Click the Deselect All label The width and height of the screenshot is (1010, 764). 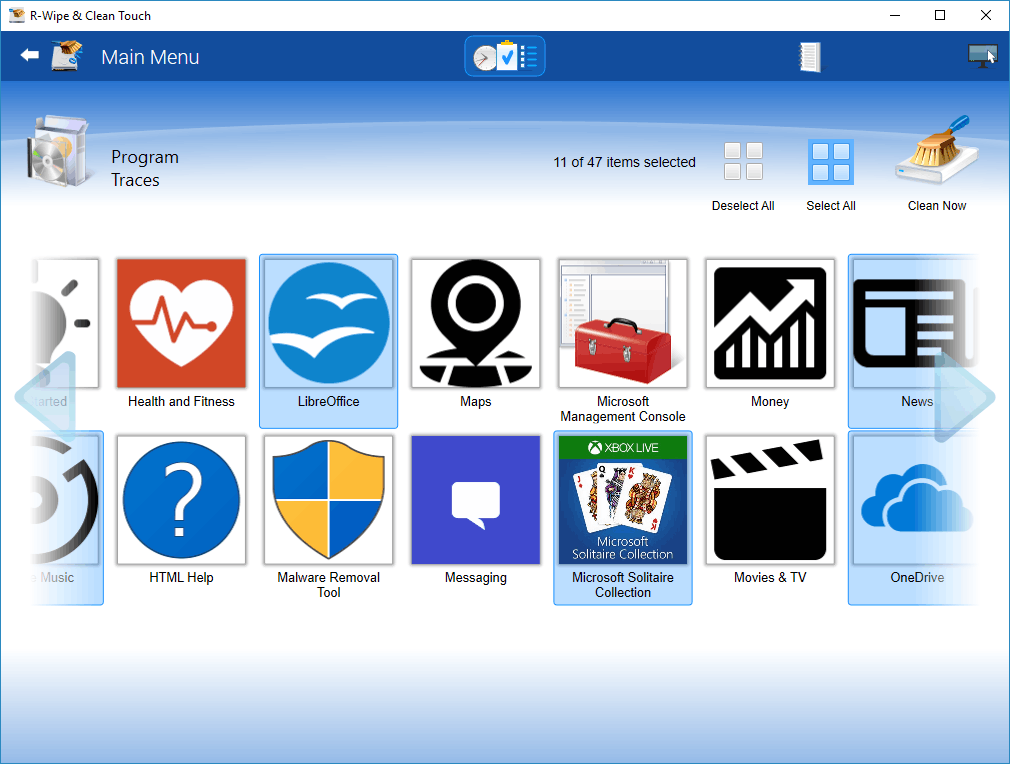(x=743, y=205)
